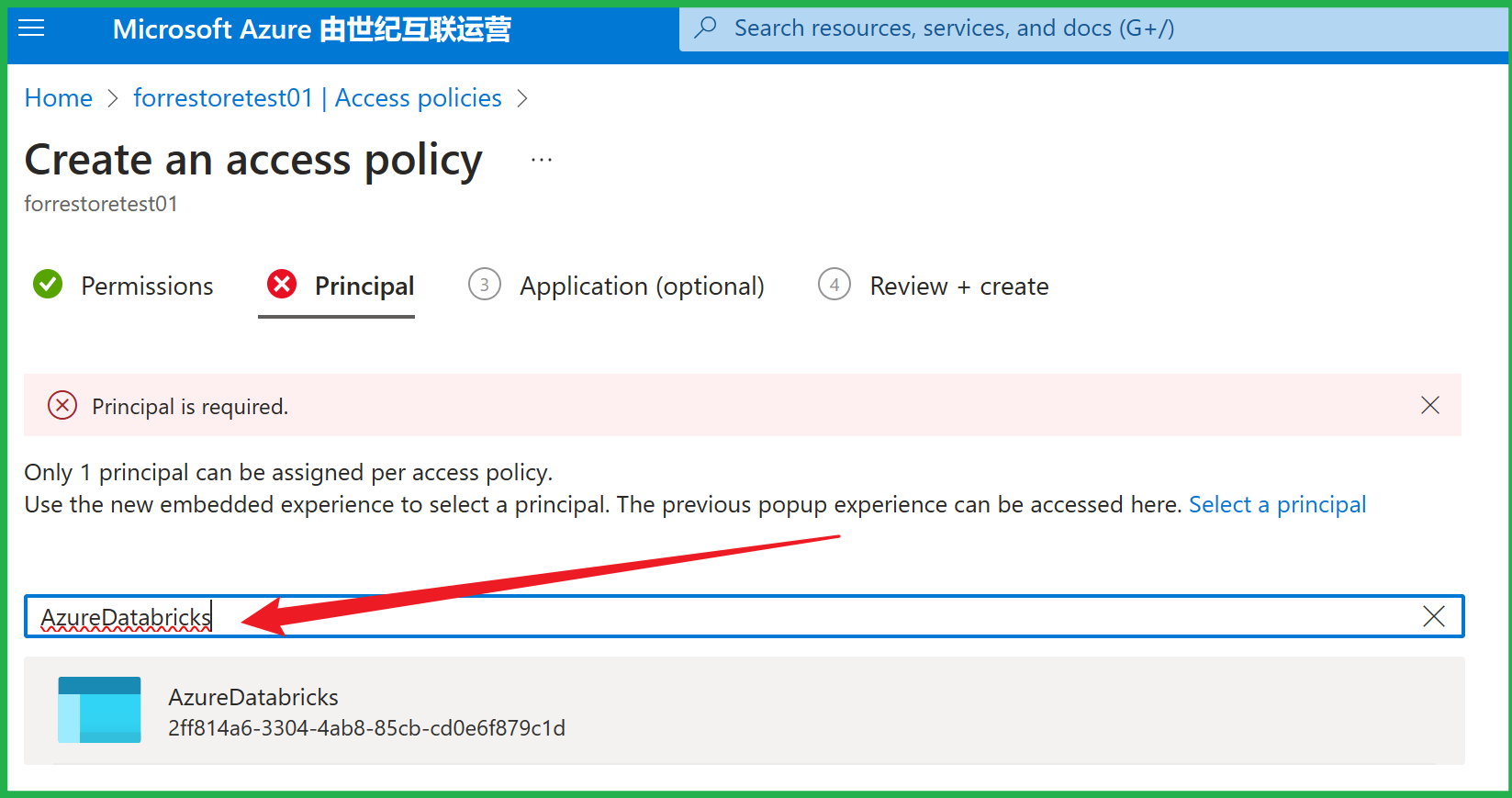Click the 'Select a principal' link

(x=1277, y=504)
